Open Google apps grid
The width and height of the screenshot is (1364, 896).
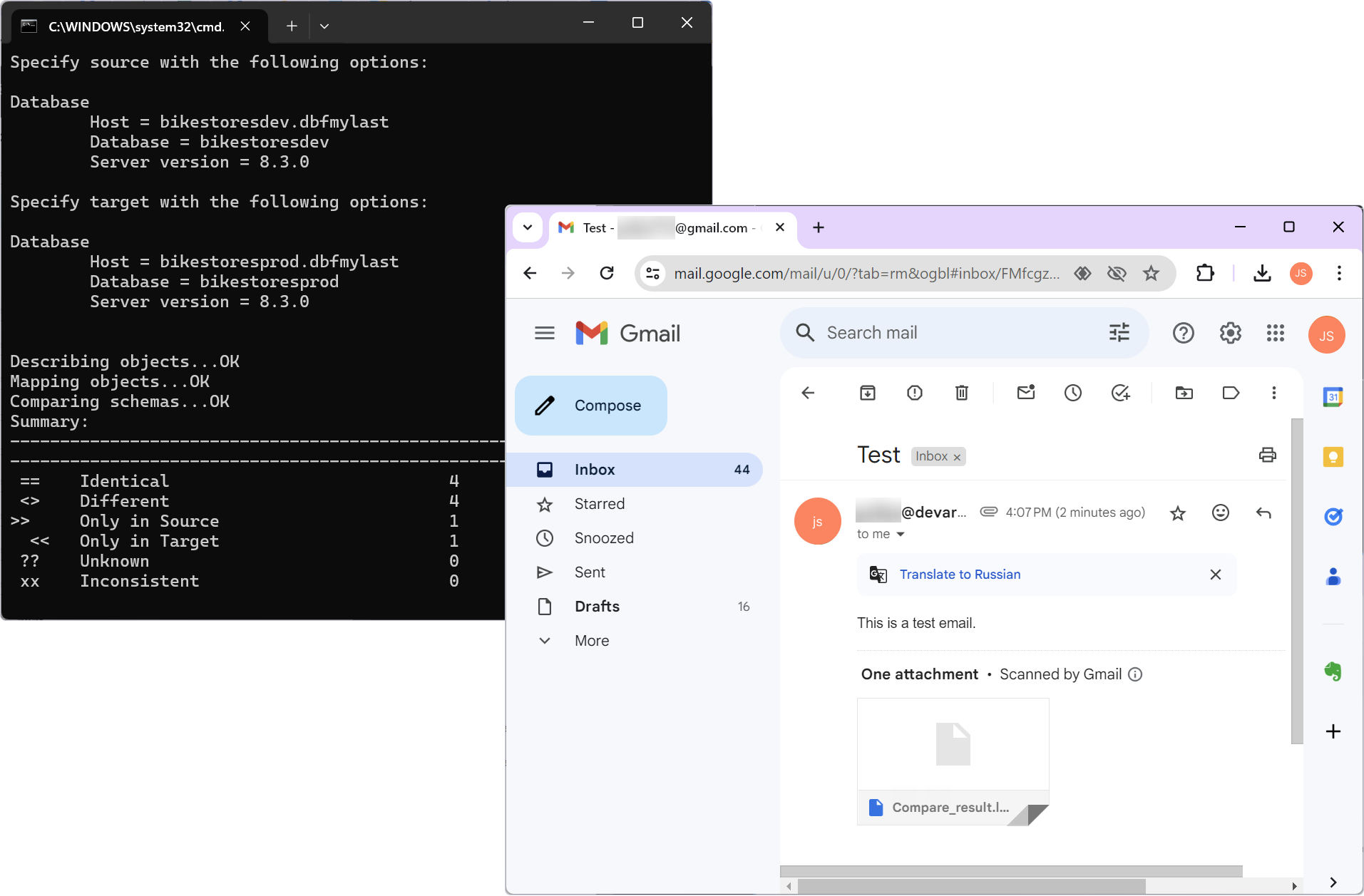coord(1276,333)
